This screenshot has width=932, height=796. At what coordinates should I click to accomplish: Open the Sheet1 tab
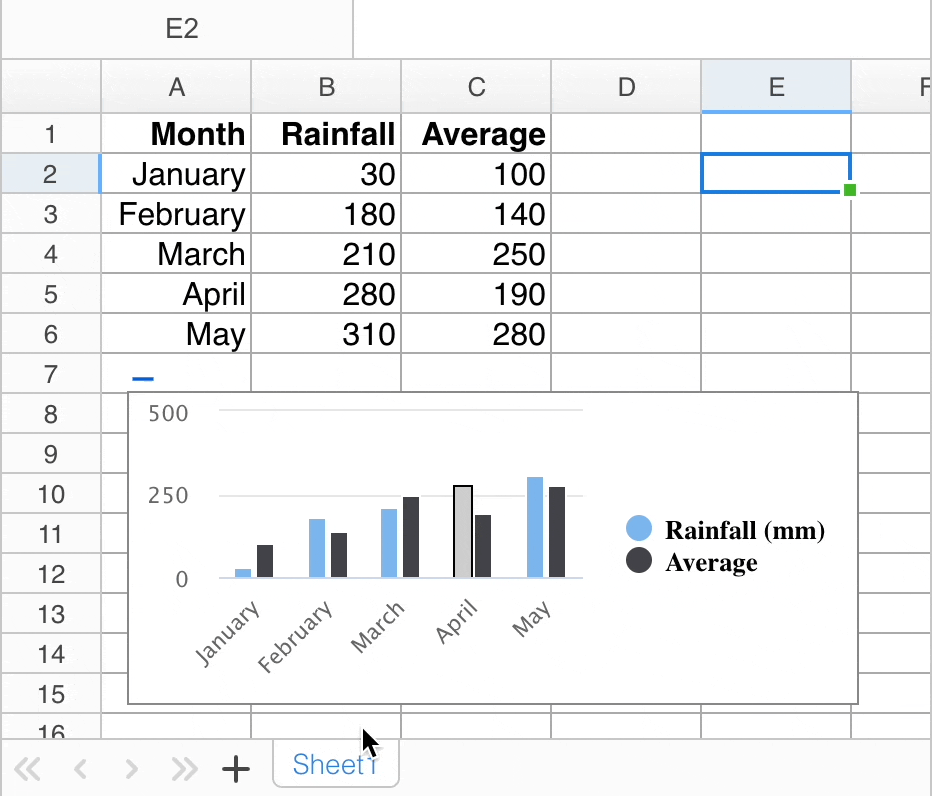tap(336, 764)
